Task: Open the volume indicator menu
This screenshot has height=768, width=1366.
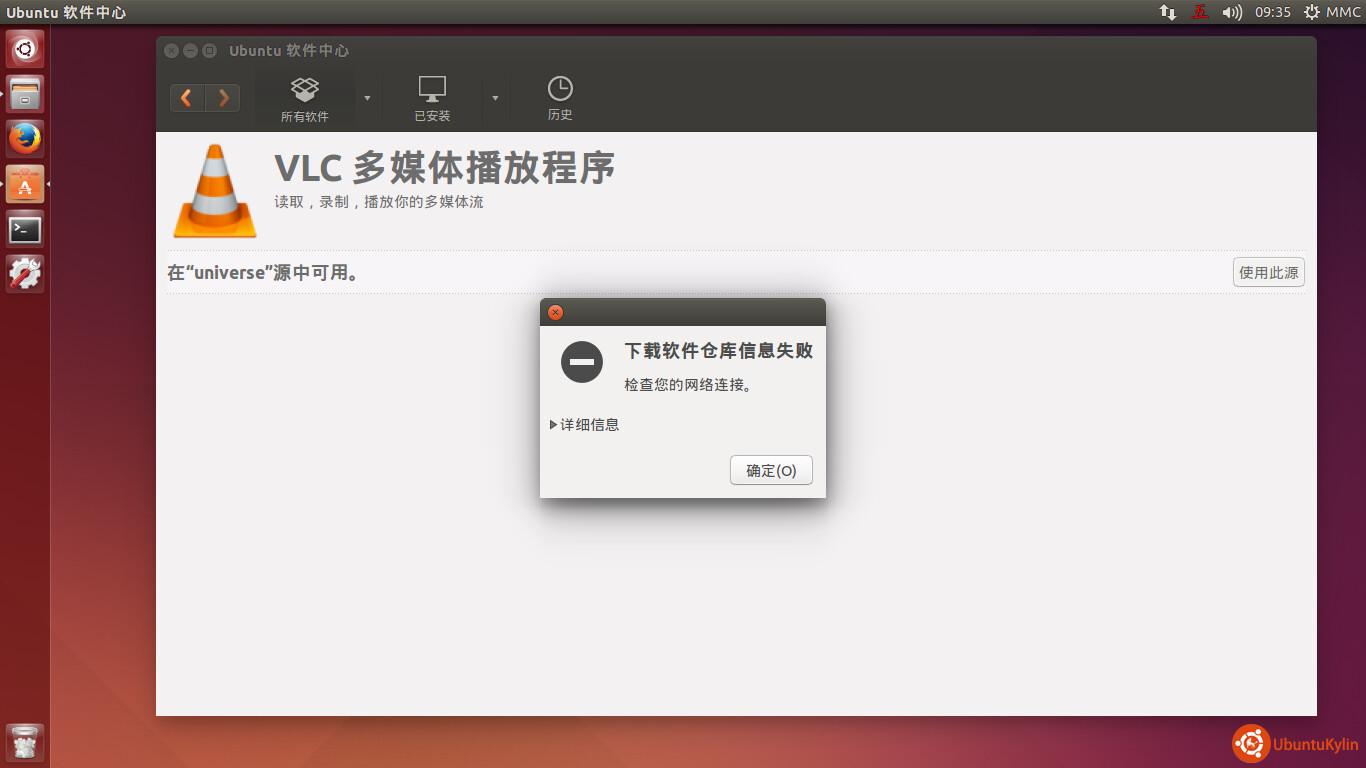Action: pyautogui.click(x=1232, y=12)
